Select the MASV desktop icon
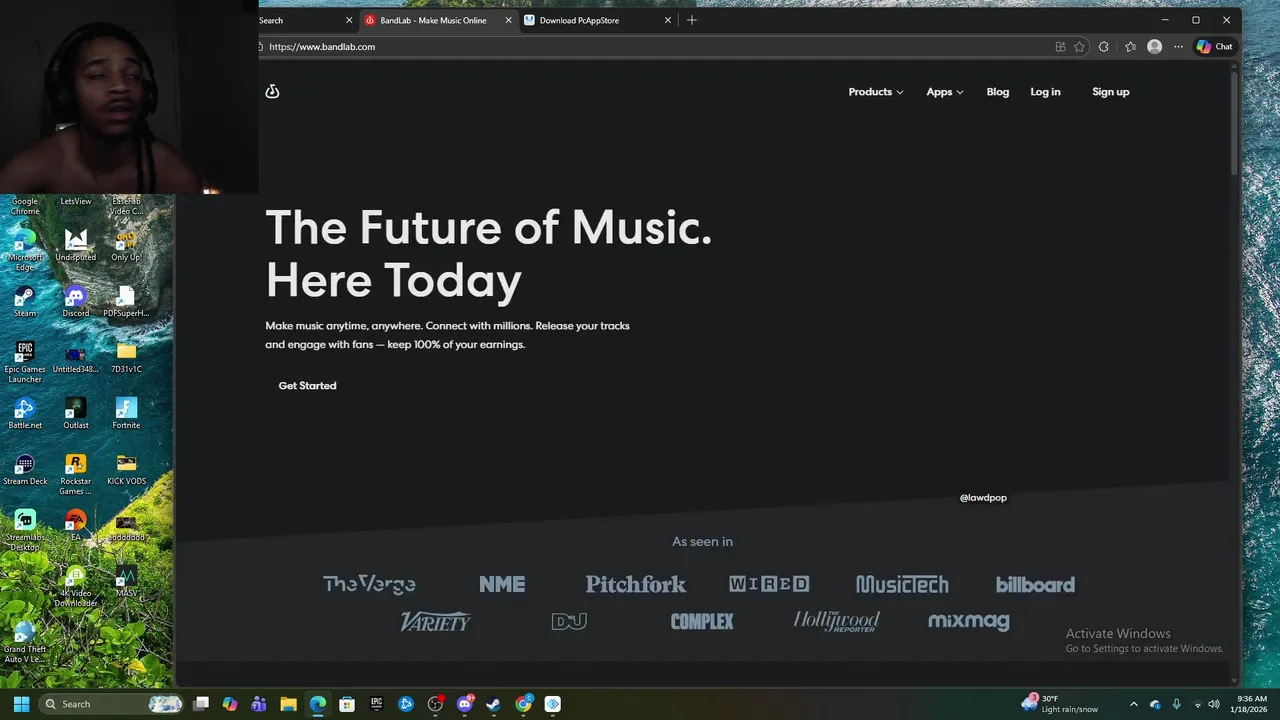The height and width of the screenshot is (720, 1280). tap(126, 581)
